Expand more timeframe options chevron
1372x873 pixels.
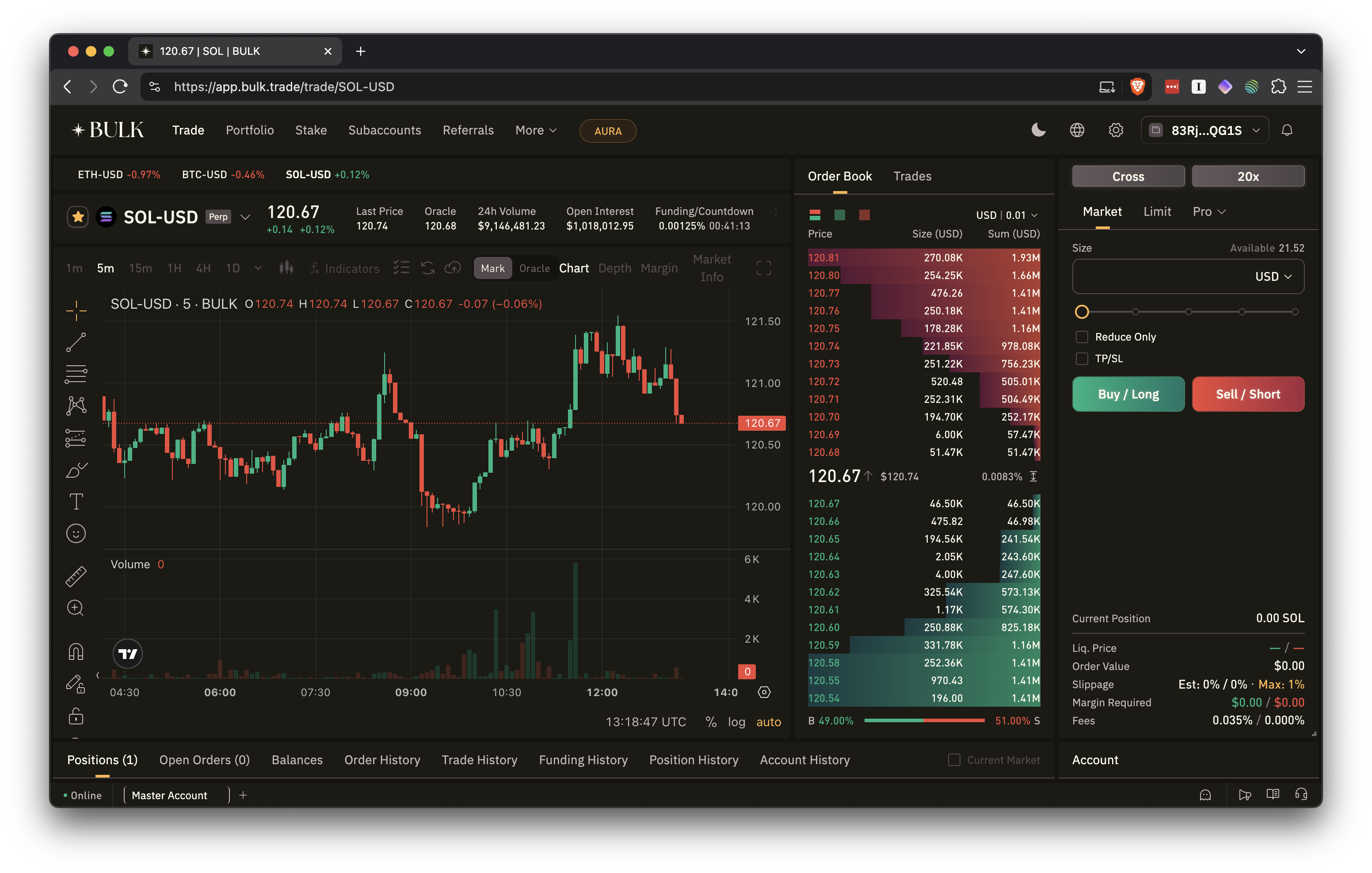[258, 268]
